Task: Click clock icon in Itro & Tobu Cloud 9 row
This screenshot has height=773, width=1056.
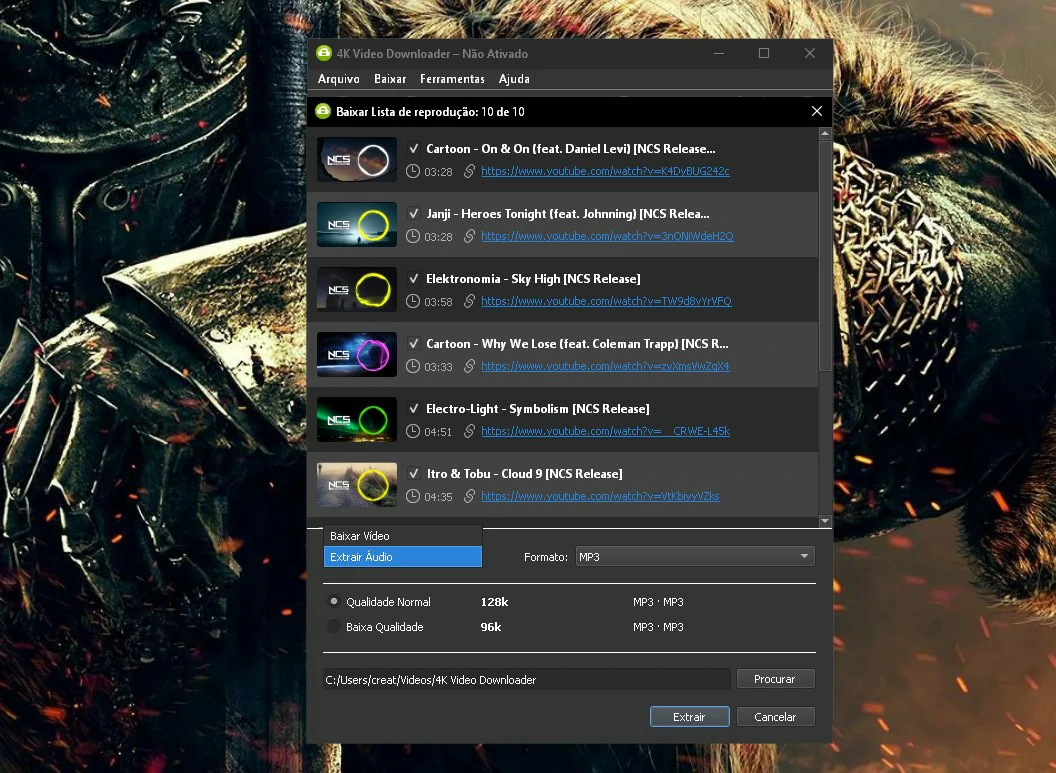Action: tap(413, 497)
